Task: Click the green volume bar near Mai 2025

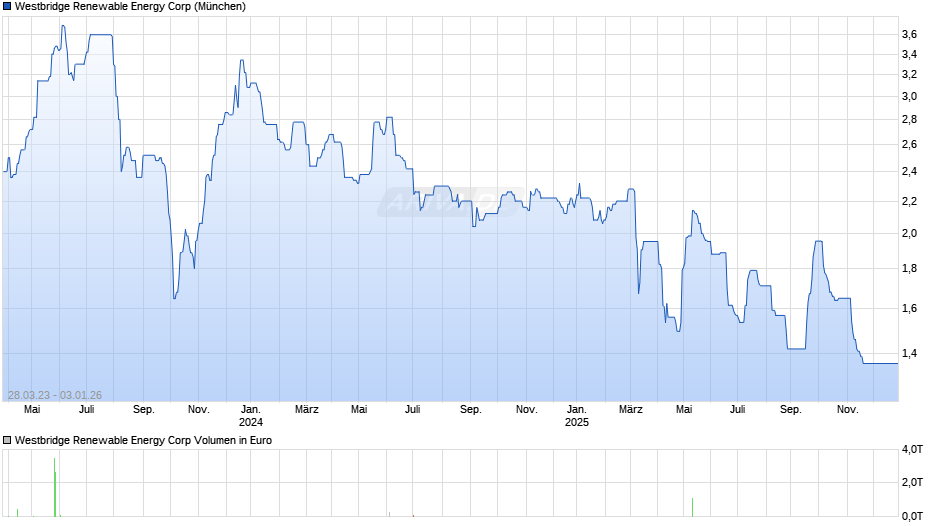Action: point(692,507)
